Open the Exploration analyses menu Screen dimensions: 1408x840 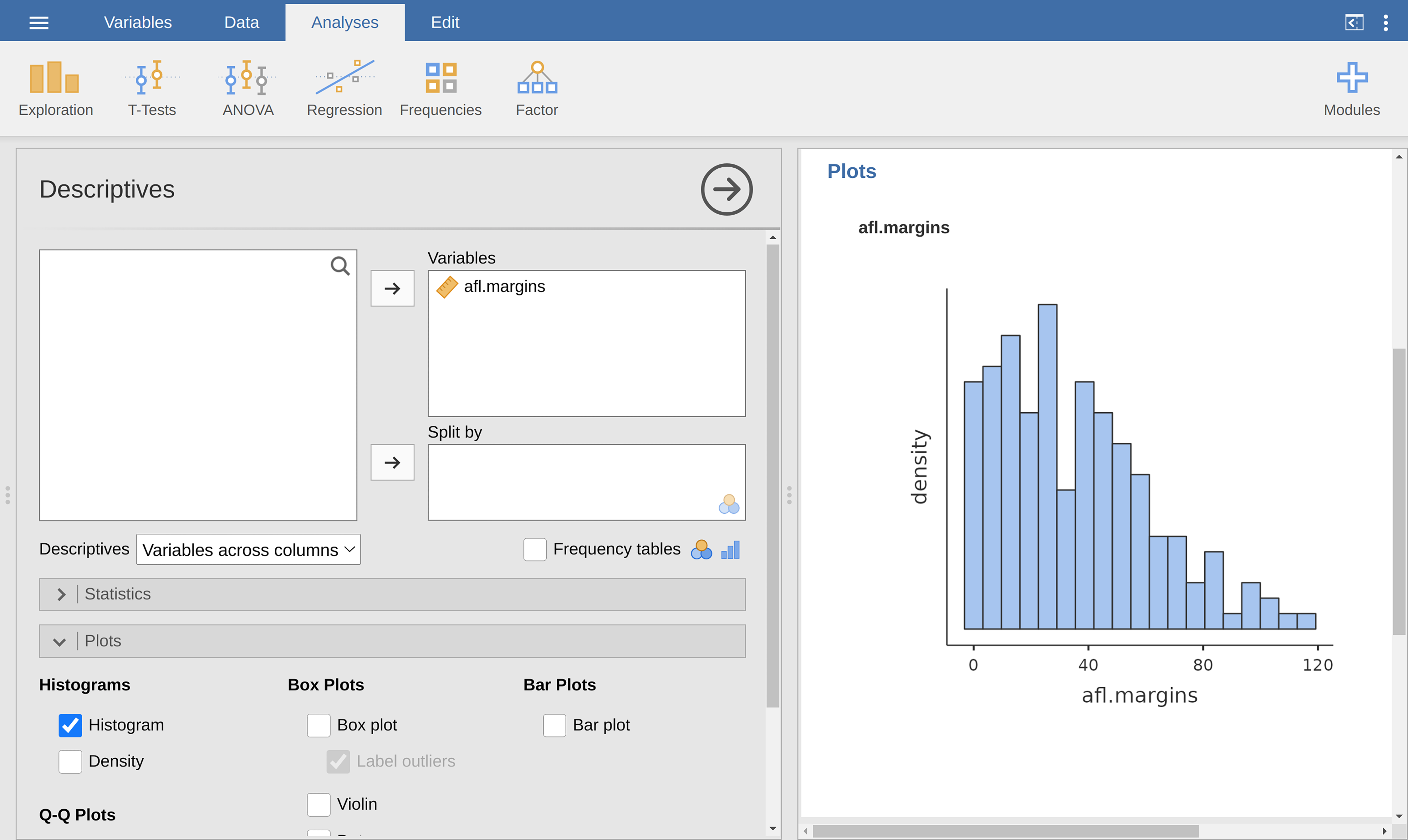point(55,89)
